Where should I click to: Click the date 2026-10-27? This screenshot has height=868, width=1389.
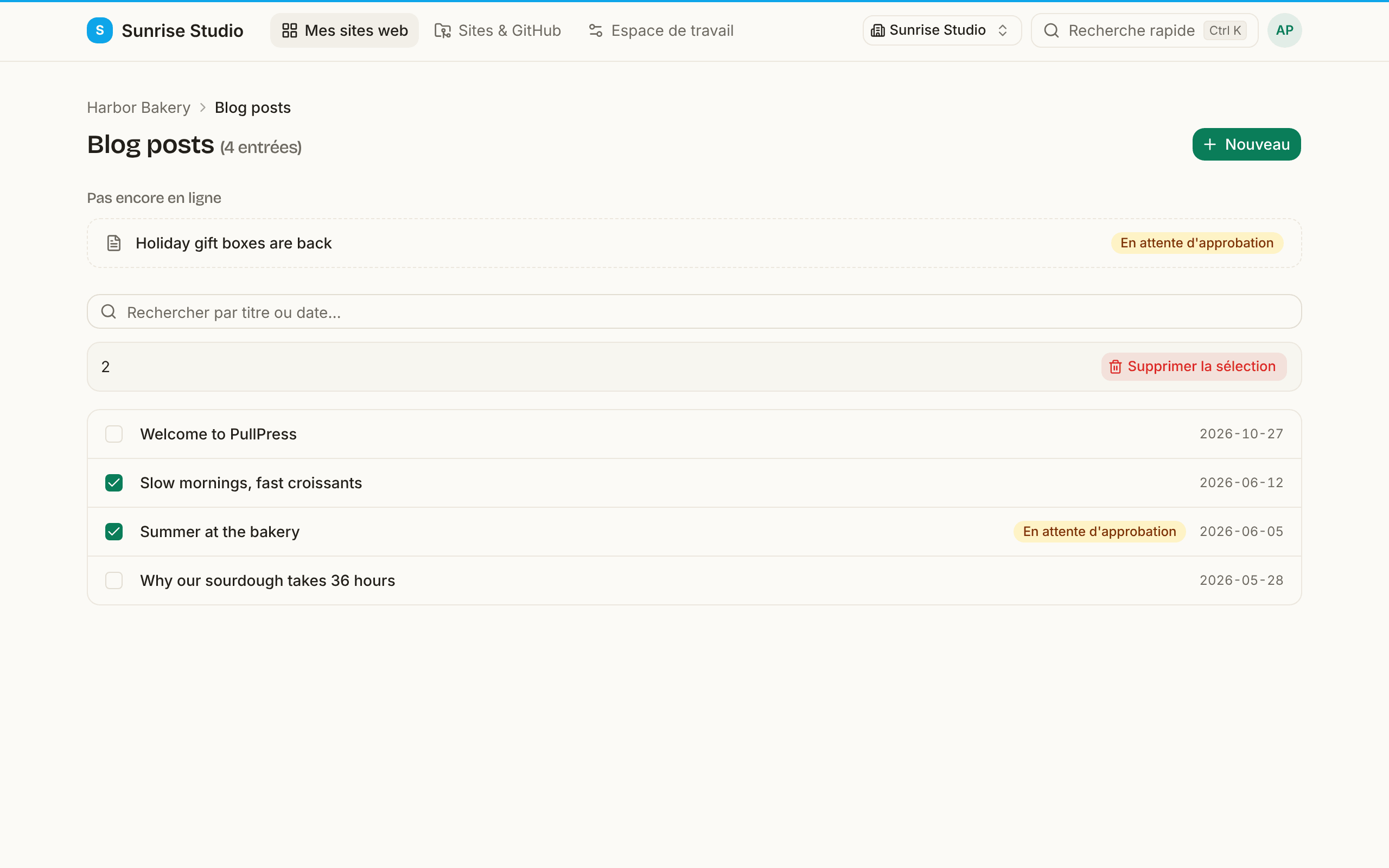click(x=1241, y=434)
